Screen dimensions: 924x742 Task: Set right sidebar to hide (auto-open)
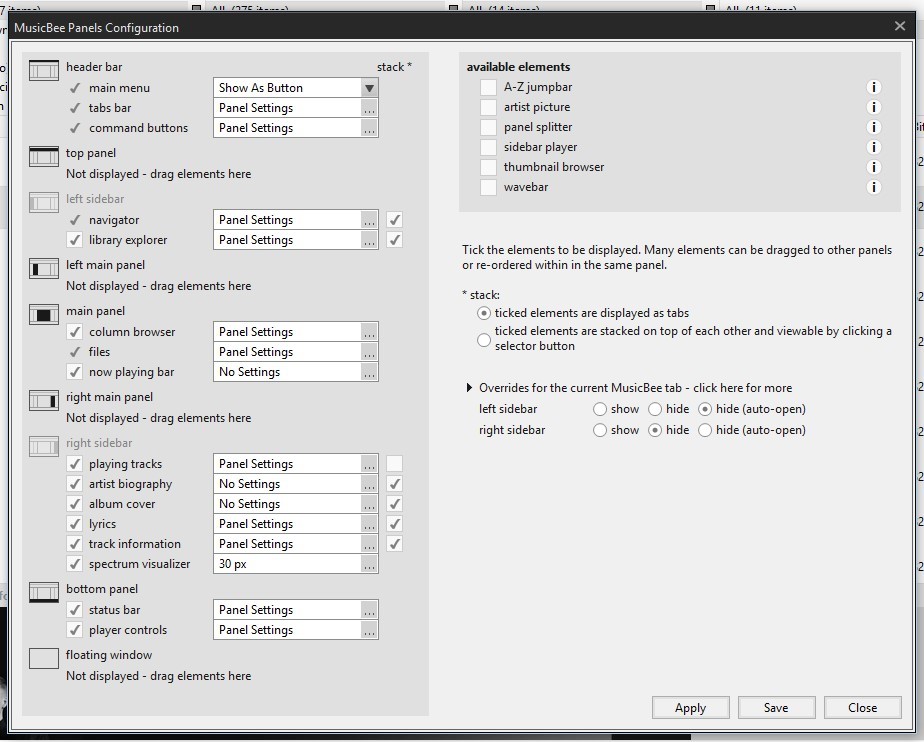pyautogui.click(x=705, y=430)
